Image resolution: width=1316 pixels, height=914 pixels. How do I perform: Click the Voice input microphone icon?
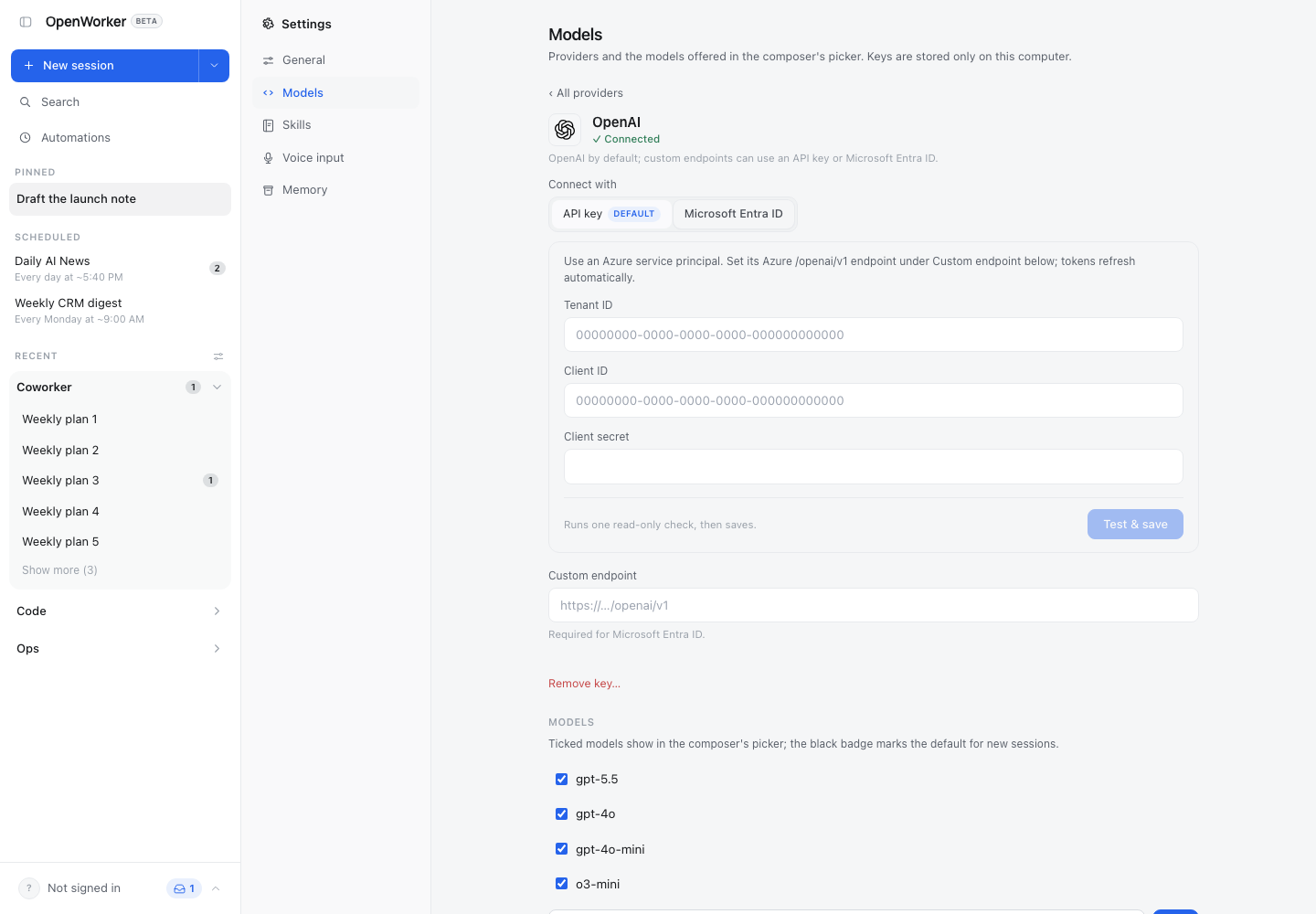click(x=268, y=158)
